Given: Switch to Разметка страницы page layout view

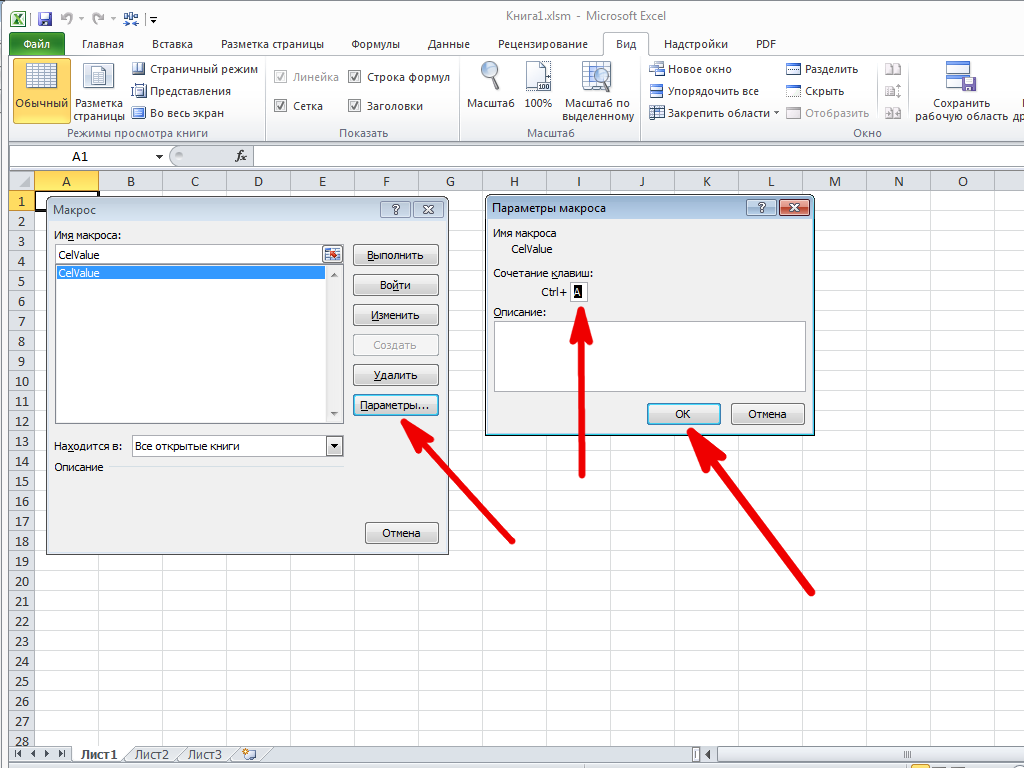Looking at the screenshot, I should click(x=99, y=91).
